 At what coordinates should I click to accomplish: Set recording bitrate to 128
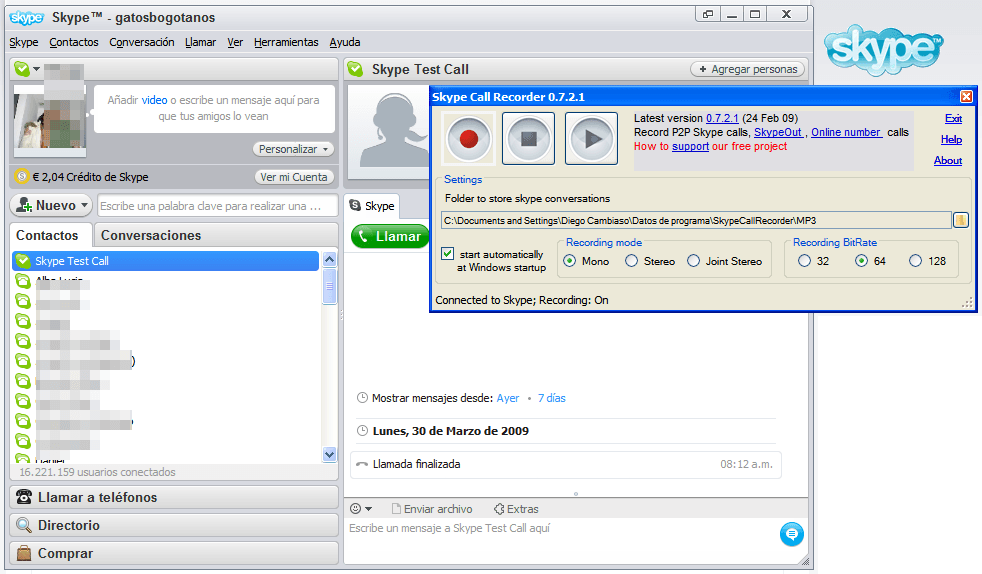point(916,261)
